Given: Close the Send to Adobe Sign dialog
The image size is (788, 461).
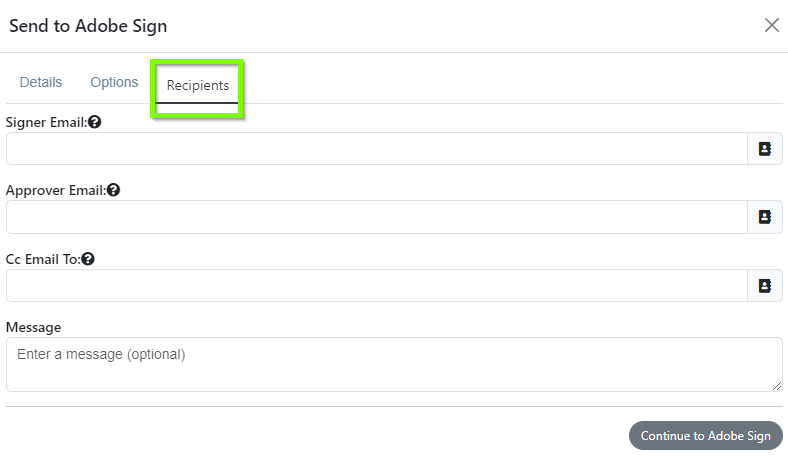Looking at the screenshot, I should [771, 25].
